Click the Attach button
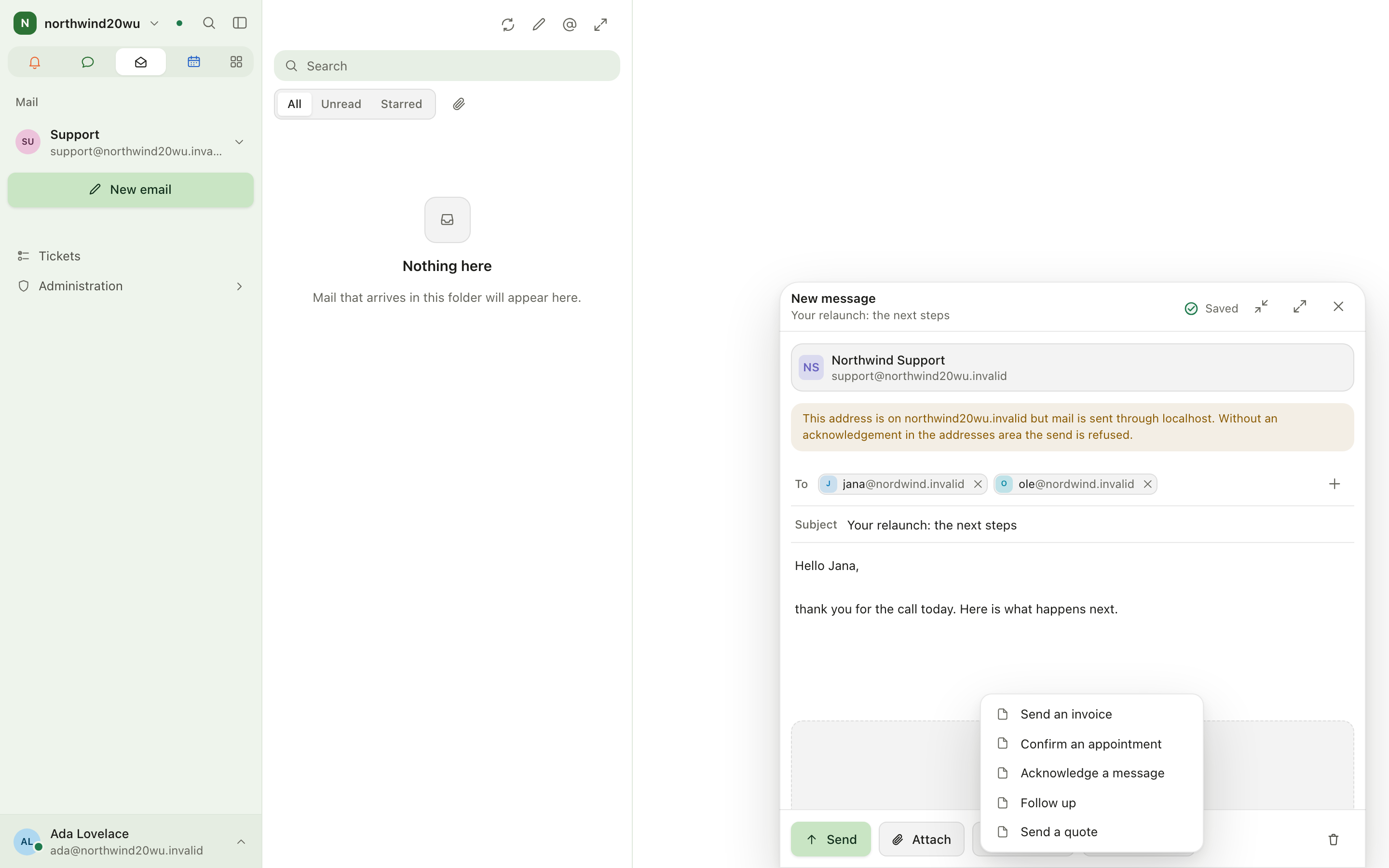 (x=921, y=839)
